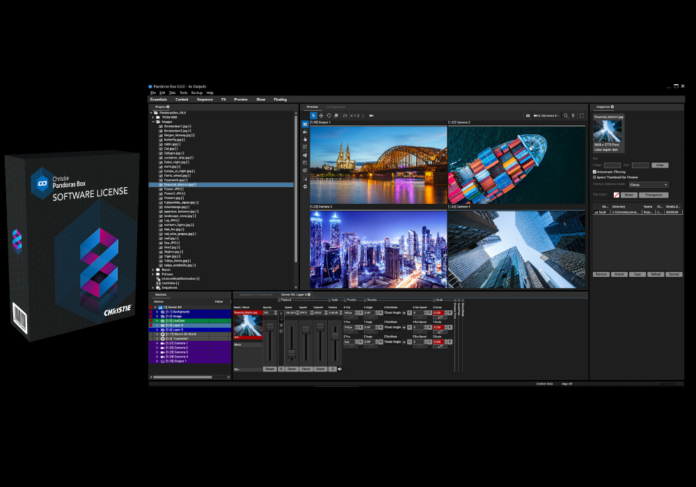Select the Output 1 device row

190,361
